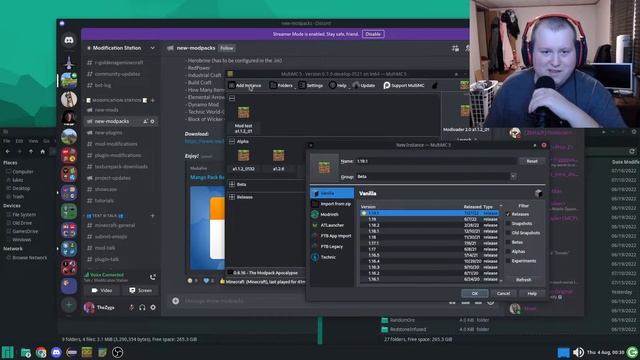Click Add Instance in MultiMC toolbar
The image size is (640, 360).
(x=245, y=85)
